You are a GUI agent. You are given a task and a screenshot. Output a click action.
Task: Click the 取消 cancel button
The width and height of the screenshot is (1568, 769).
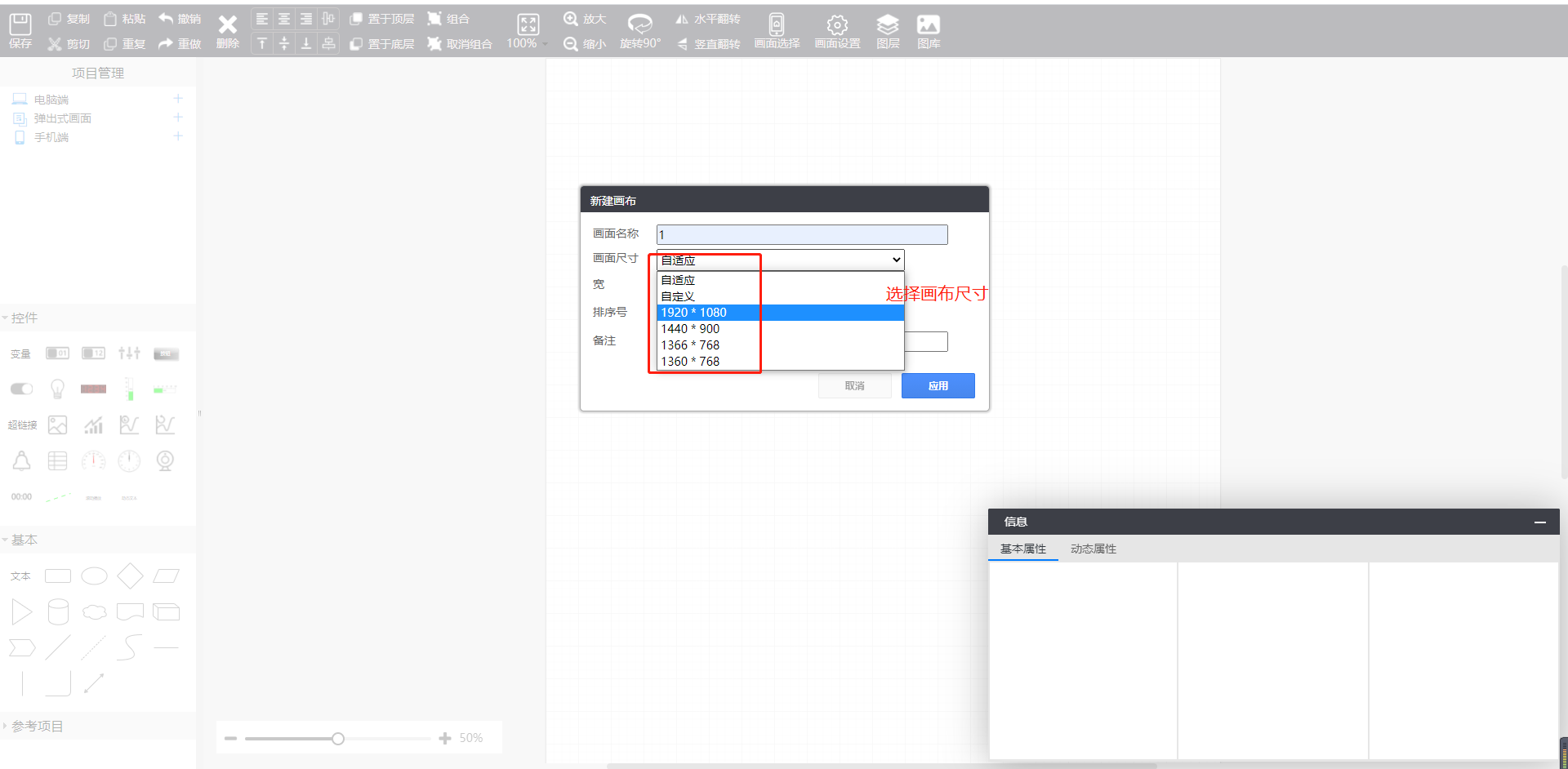pyautogui.click(x=854, y=385)
